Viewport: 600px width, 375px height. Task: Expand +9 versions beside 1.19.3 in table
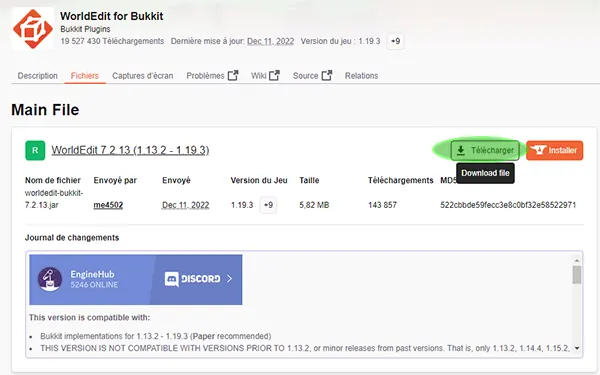268,205
